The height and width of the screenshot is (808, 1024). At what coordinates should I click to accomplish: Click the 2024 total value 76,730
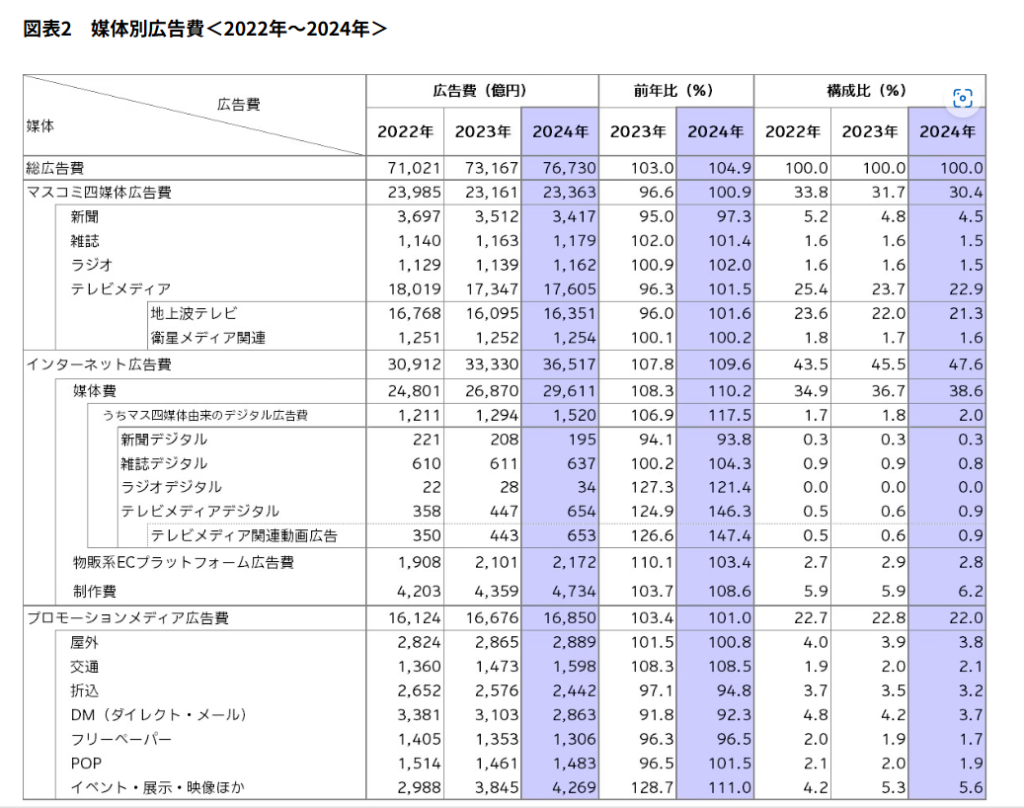click(x=563, y=168)
